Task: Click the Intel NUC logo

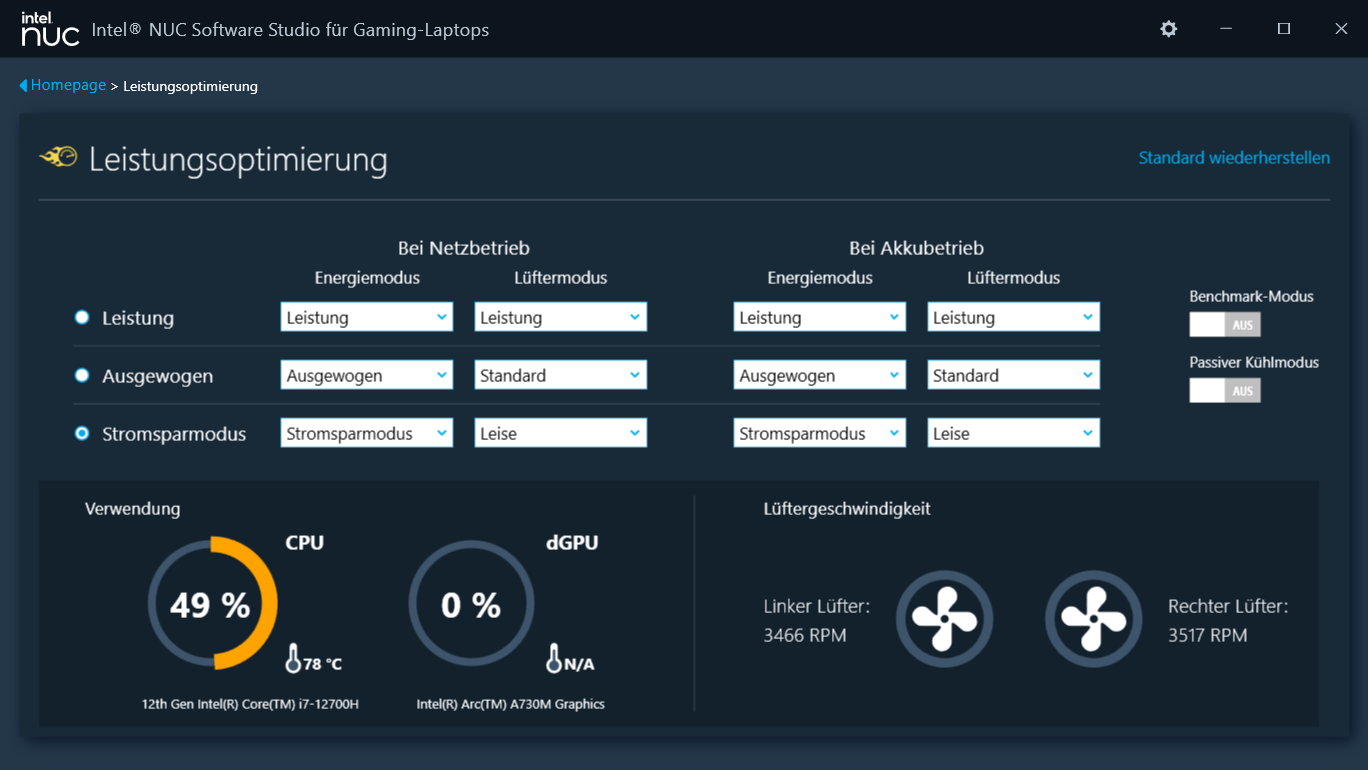Action: click(50, 29)
